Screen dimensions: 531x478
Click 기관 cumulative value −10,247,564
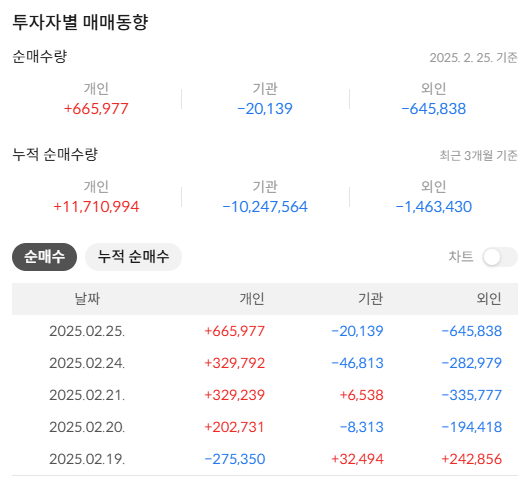pos(265,207)
